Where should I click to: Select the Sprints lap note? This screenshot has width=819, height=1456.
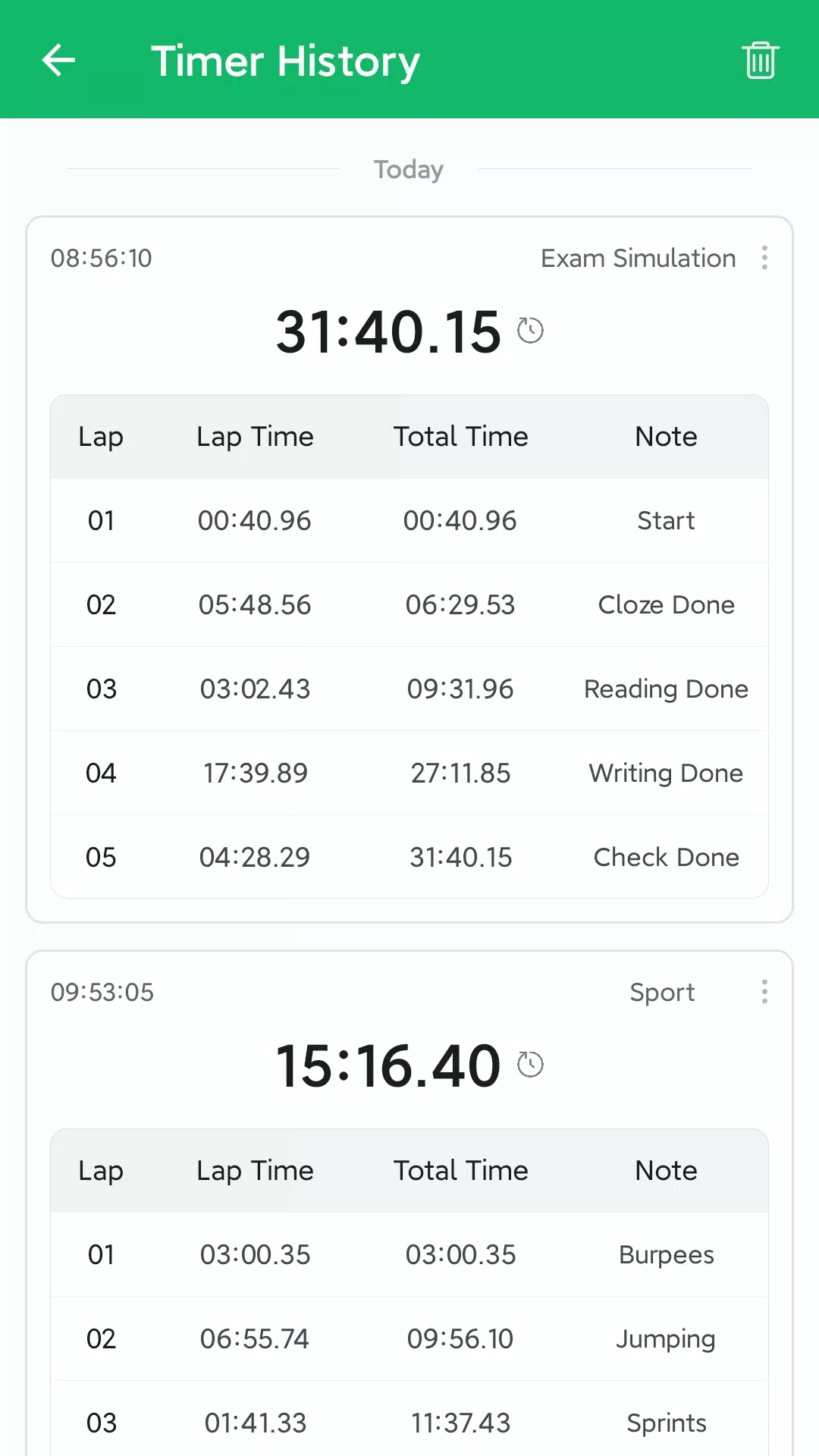click(x=666, y=1423)
